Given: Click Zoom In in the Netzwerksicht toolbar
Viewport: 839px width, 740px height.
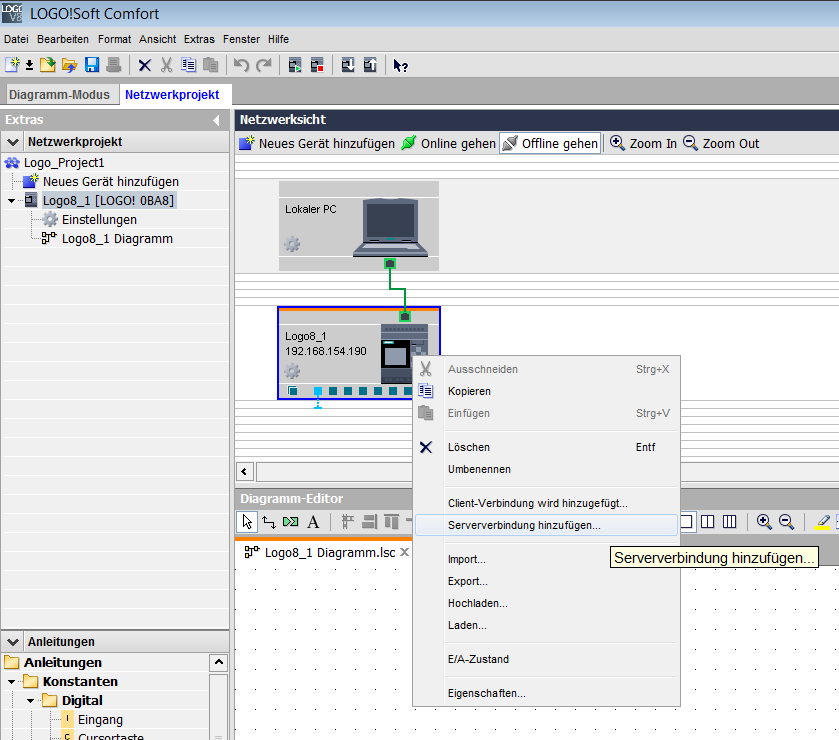Looking at the screenshot, I should click(x=643, y=143).
